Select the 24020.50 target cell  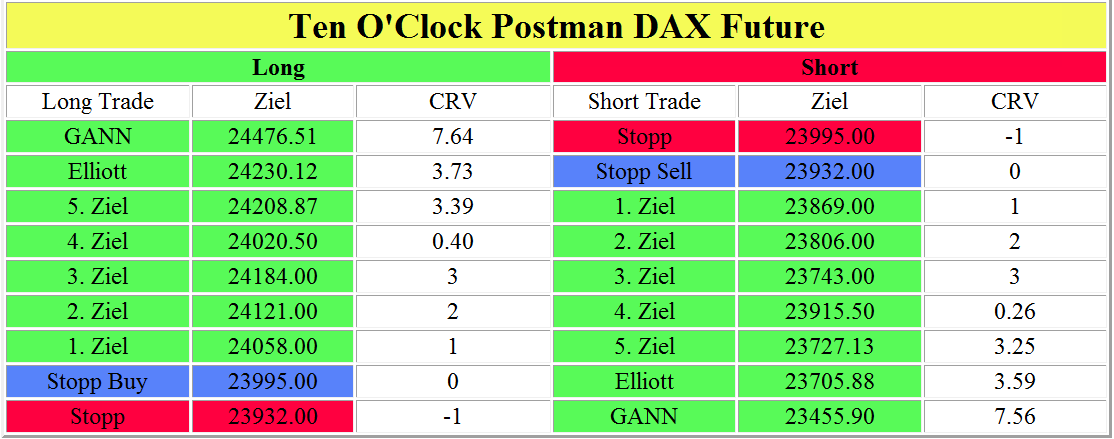273,242
